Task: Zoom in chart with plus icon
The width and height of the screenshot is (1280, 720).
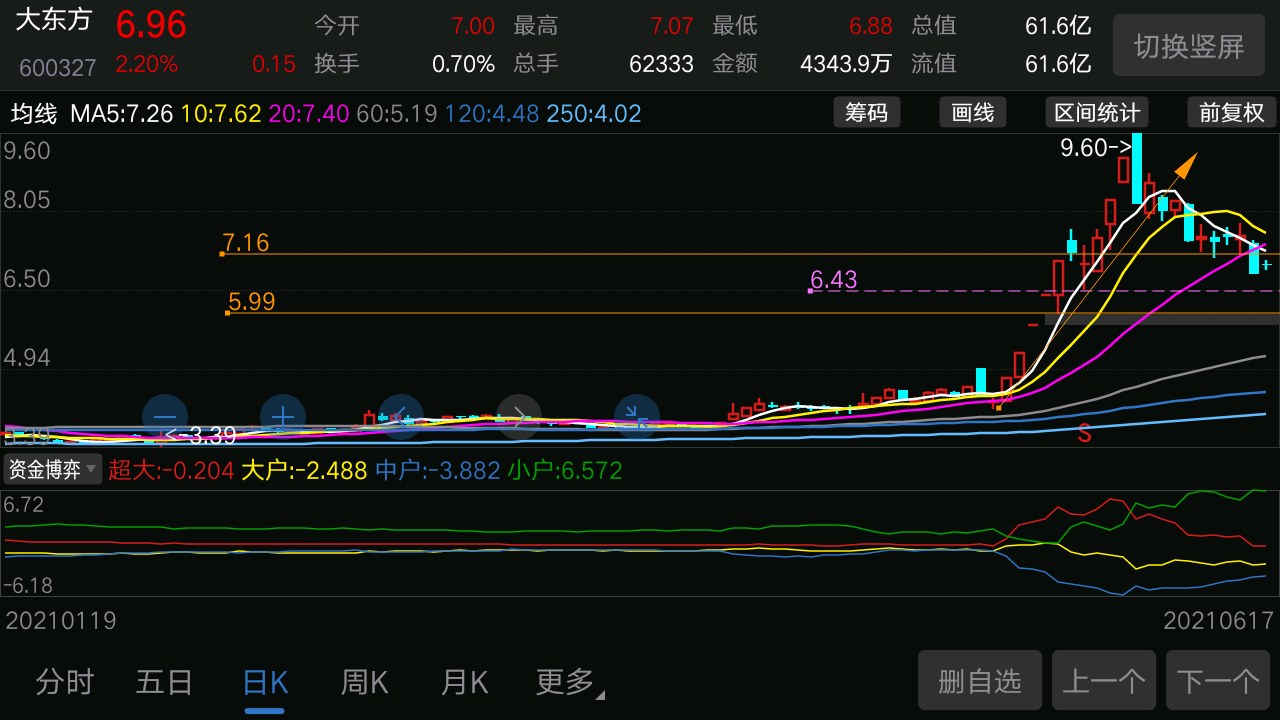Action: click(283, 417)
